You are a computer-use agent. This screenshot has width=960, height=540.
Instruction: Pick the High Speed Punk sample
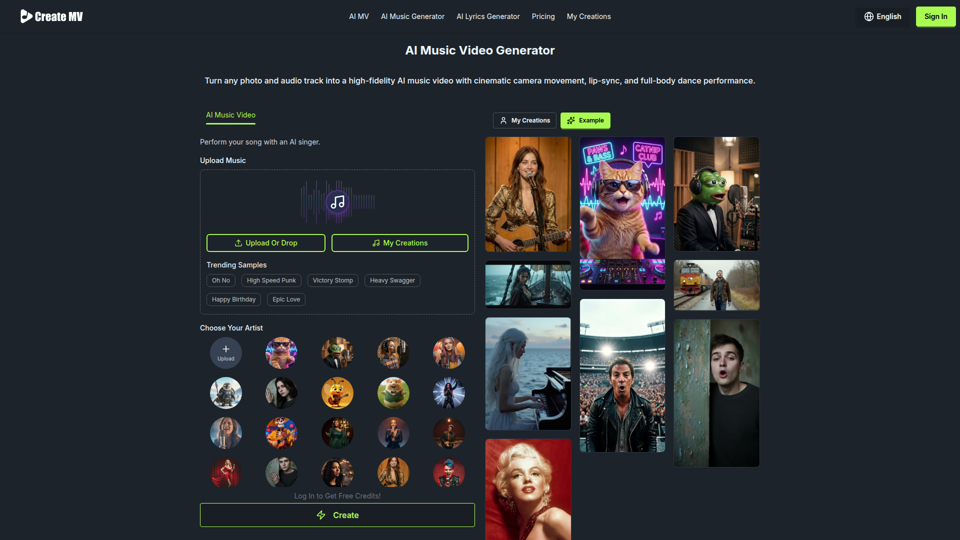point(271,280)
